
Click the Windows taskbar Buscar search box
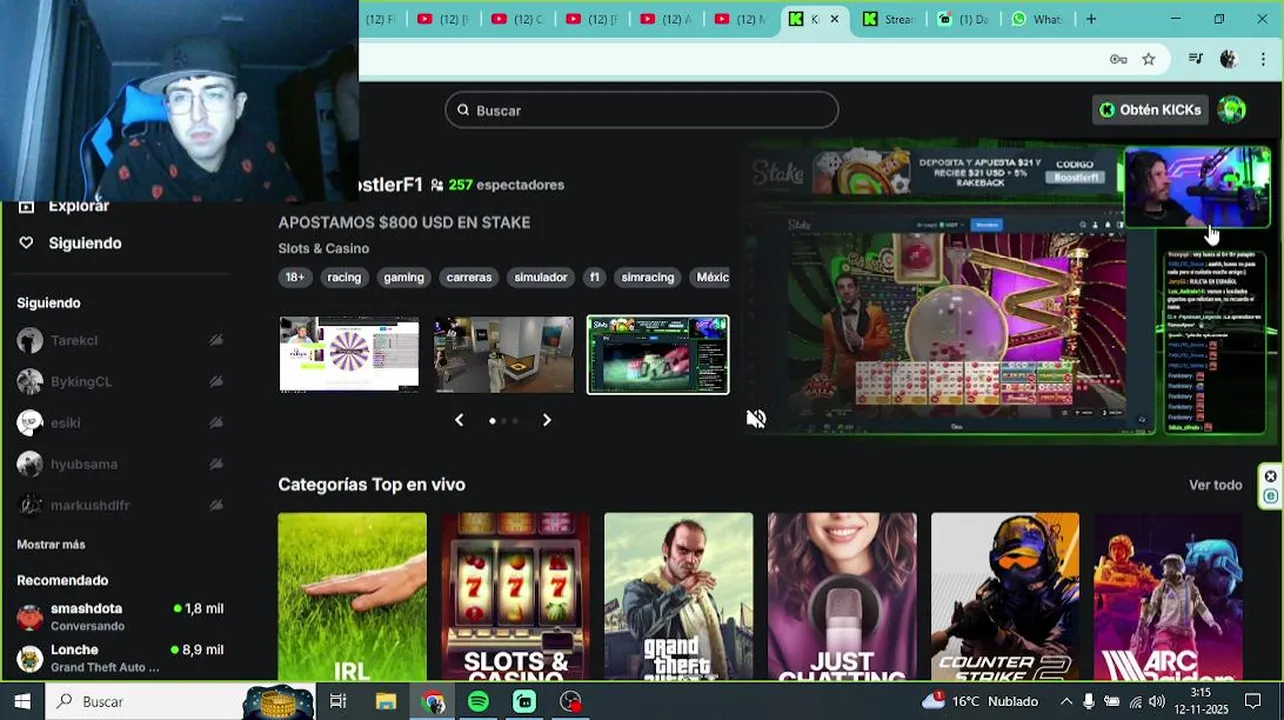coord(180,701)
